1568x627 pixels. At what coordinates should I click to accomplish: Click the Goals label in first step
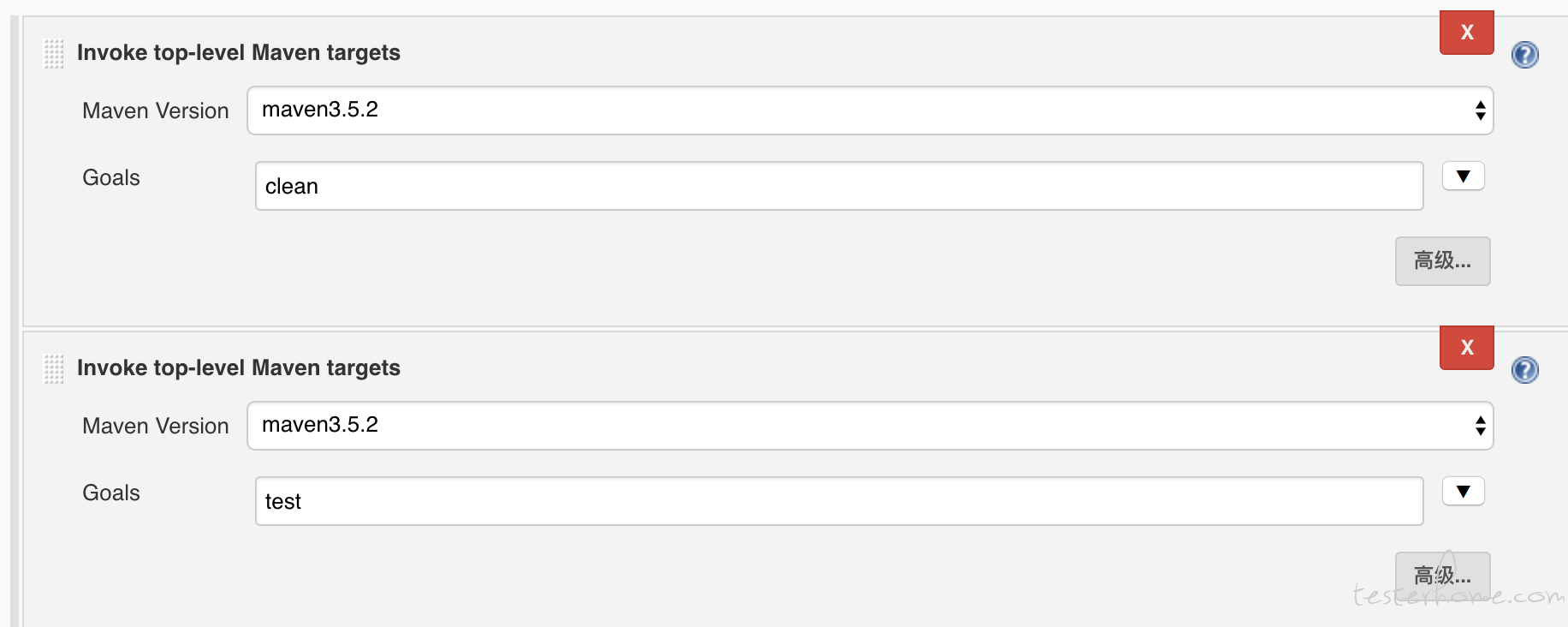111,177
